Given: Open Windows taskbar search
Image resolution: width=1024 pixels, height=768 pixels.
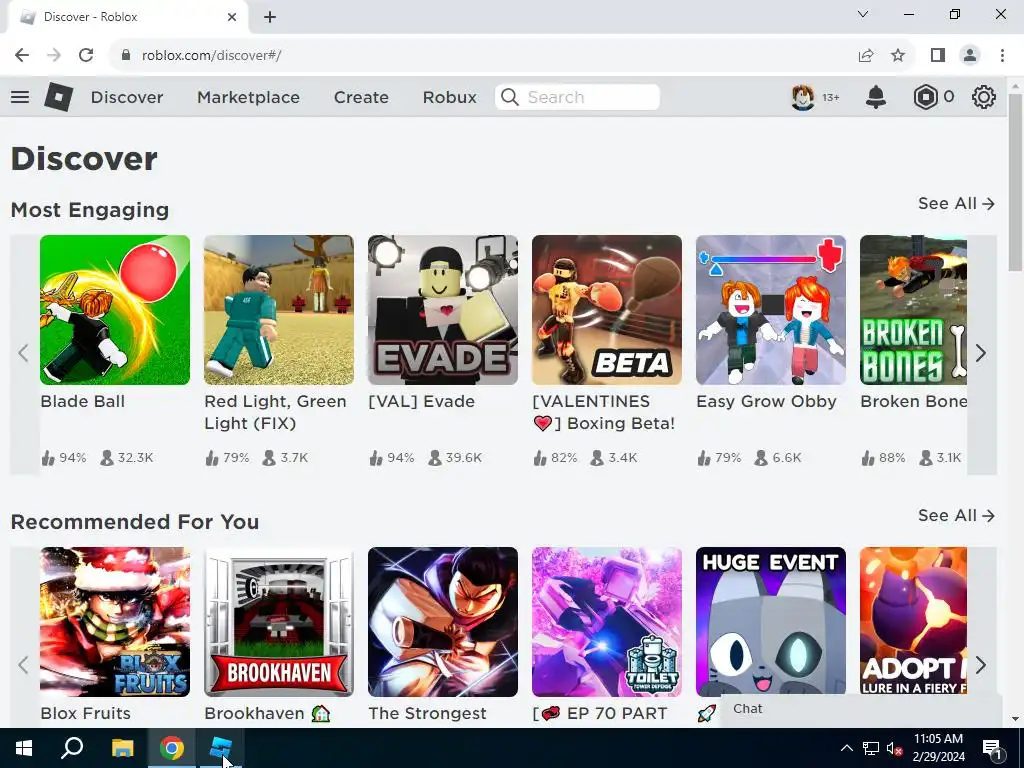Looking at the screenshot, I should pyautogui.click(x=72, y=748).
